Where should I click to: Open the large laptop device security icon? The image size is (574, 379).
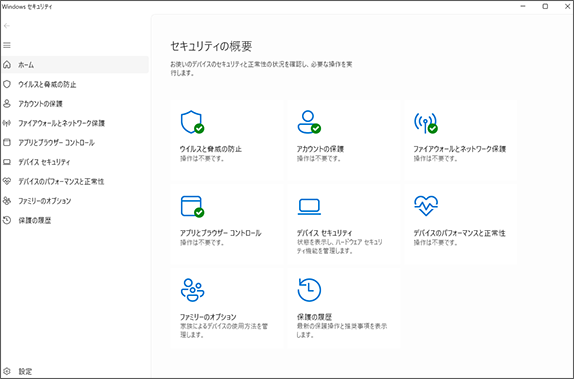309,207
